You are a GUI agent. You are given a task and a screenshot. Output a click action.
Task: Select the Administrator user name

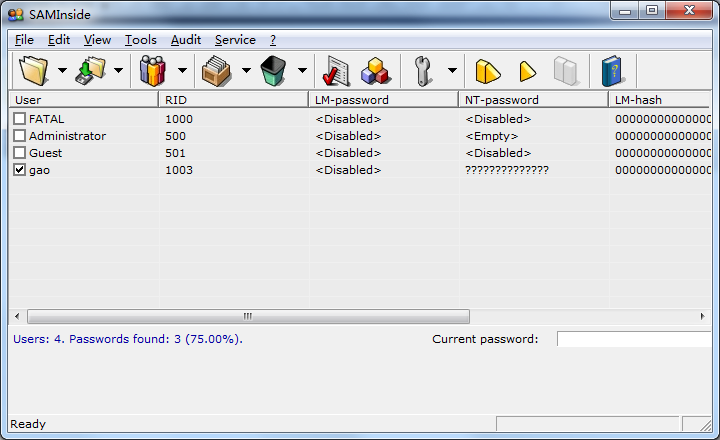point(68,136)
